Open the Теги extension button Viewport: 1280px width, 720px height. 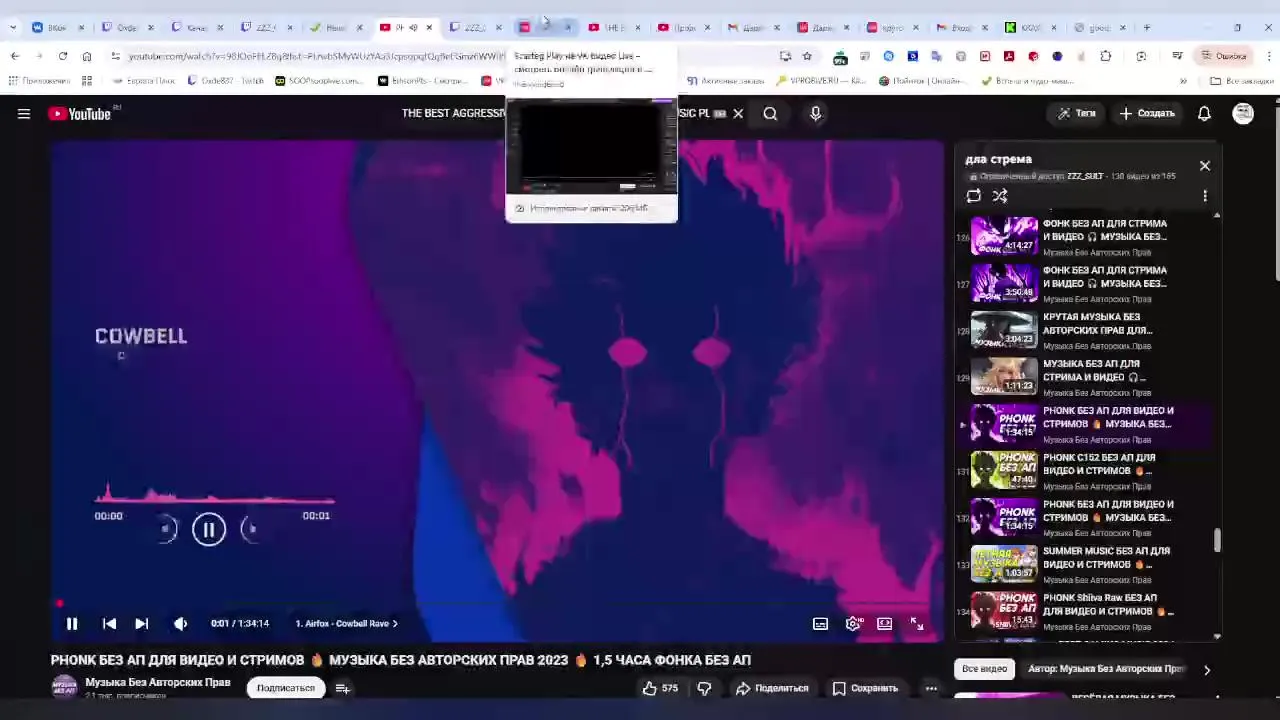click(x=1076, y=114)
